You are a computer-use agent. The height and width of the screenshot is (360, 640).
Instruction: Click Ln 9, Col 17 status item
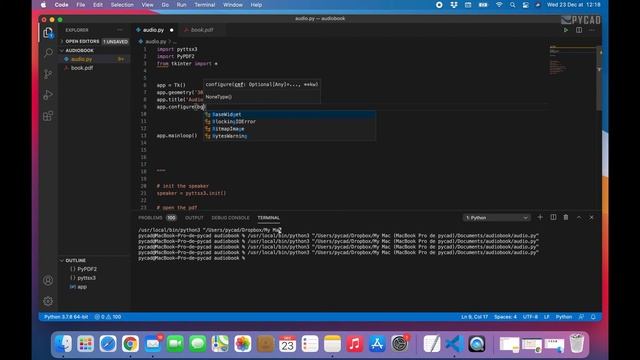474,317
